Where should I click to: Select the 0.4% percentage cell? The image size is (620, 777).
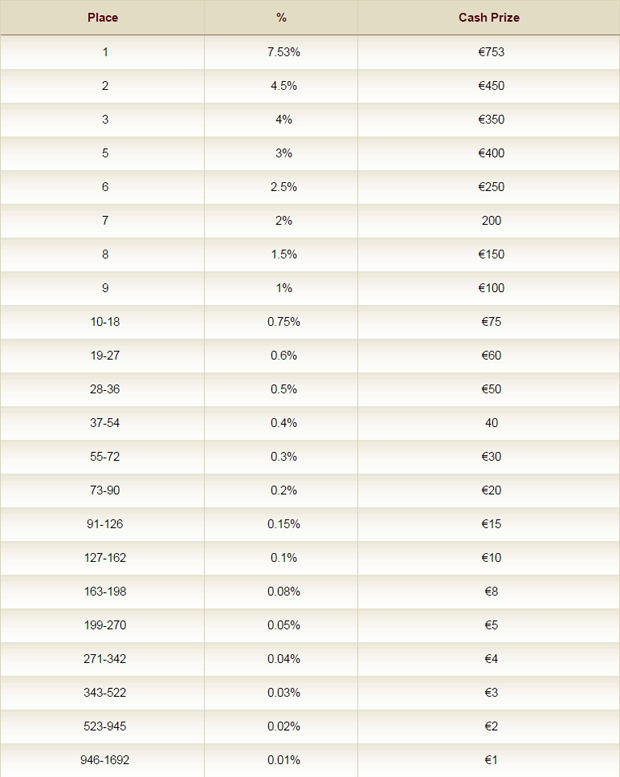click(x=283, y=423)
